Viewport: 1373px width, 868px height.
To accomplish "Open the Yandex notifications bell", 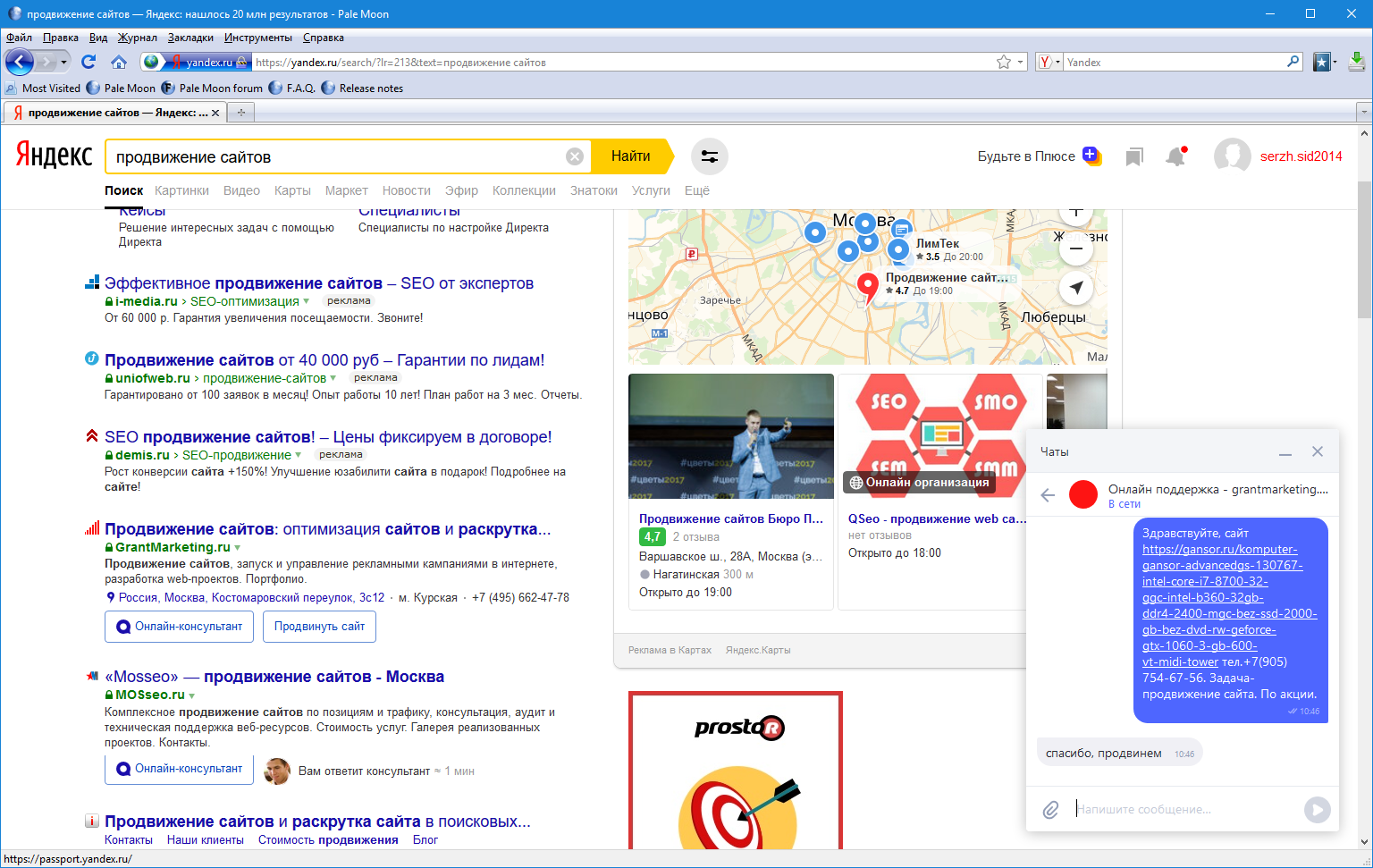I will click(1175, 156).
